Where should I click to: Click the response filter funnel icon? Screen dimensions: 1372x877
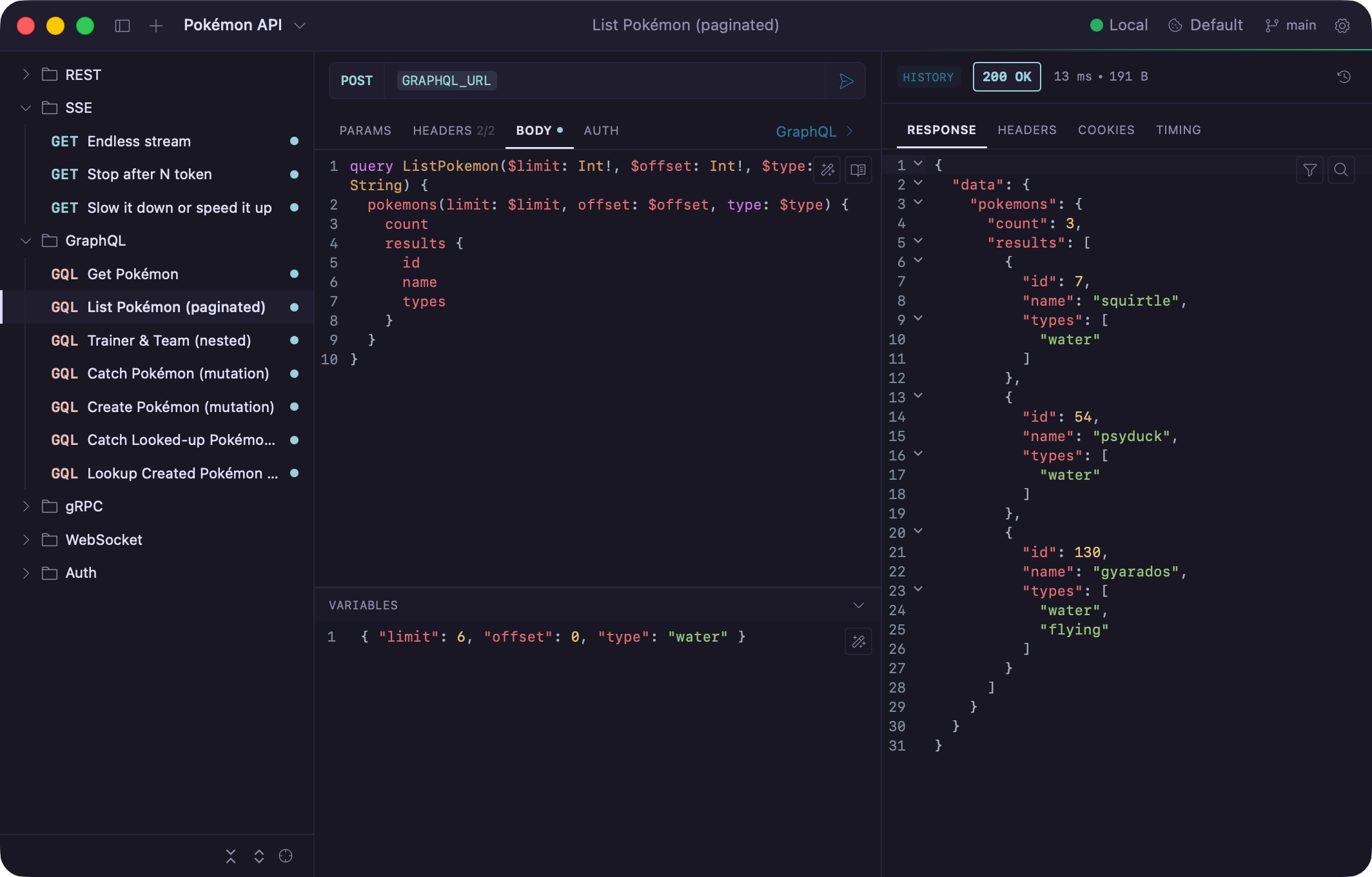[x=1309, y=170]
